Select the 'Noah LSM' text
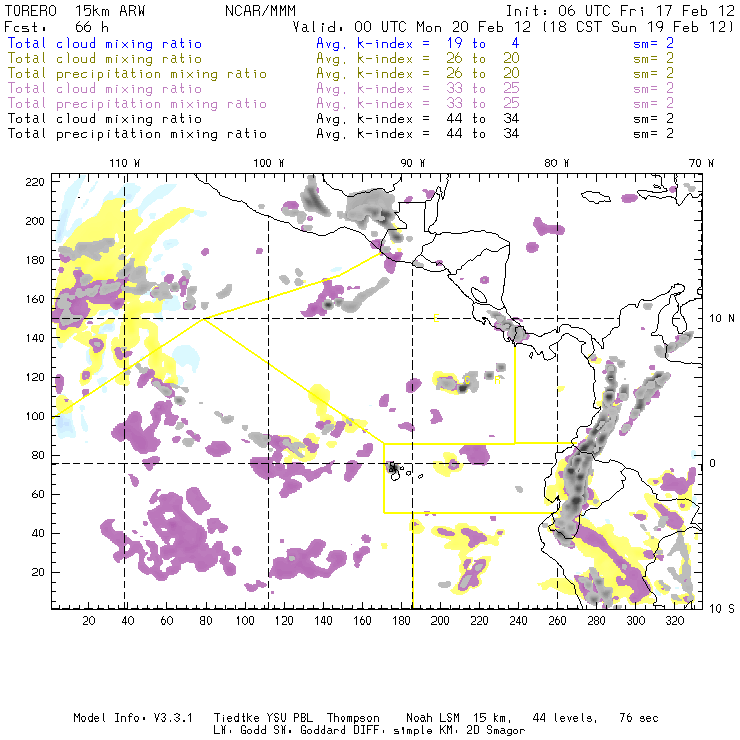 [433, 718]
